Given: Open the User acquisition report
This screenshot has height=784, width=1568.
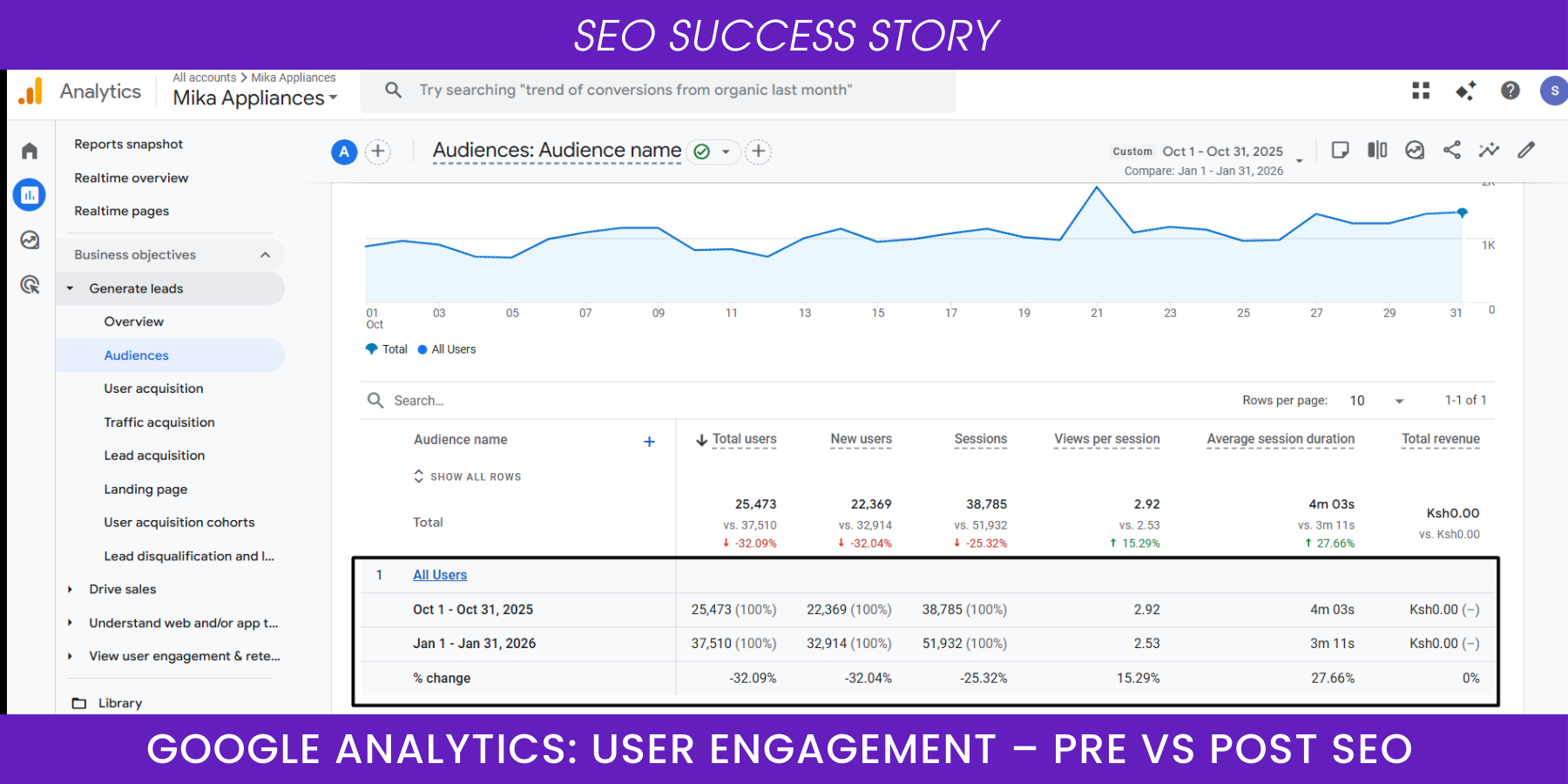Looking at the screenshot, I should tap(153, 388).
